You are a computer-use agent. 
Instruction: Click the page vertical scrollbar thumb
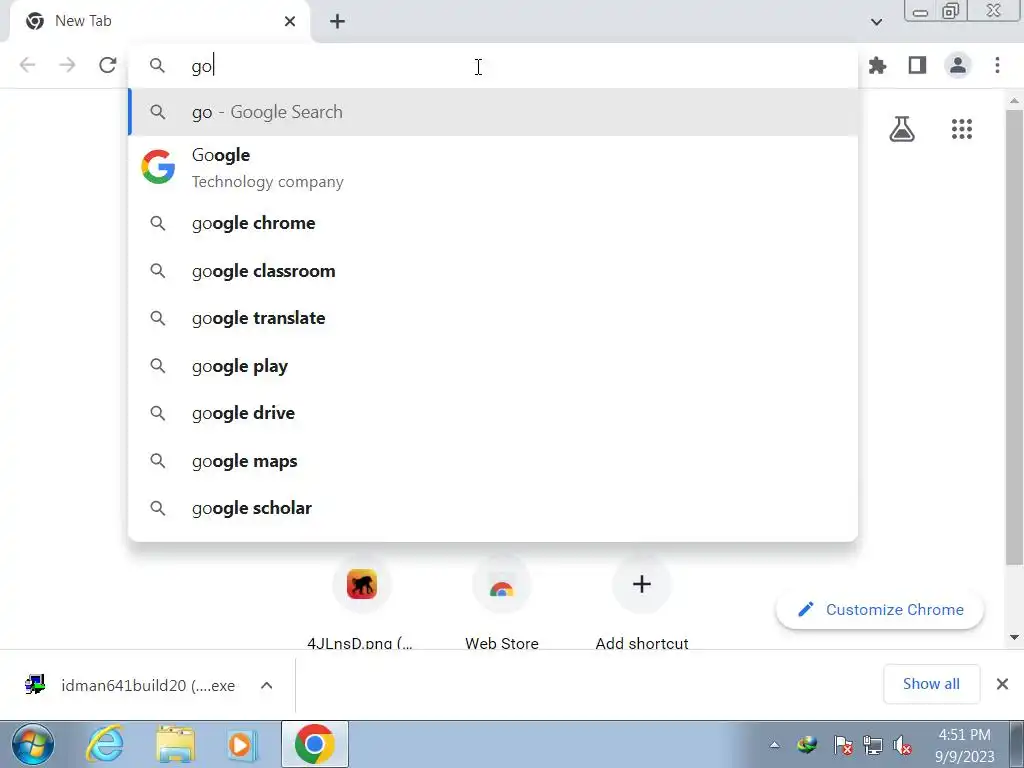pyautogui.click(x=1014, y=338)
